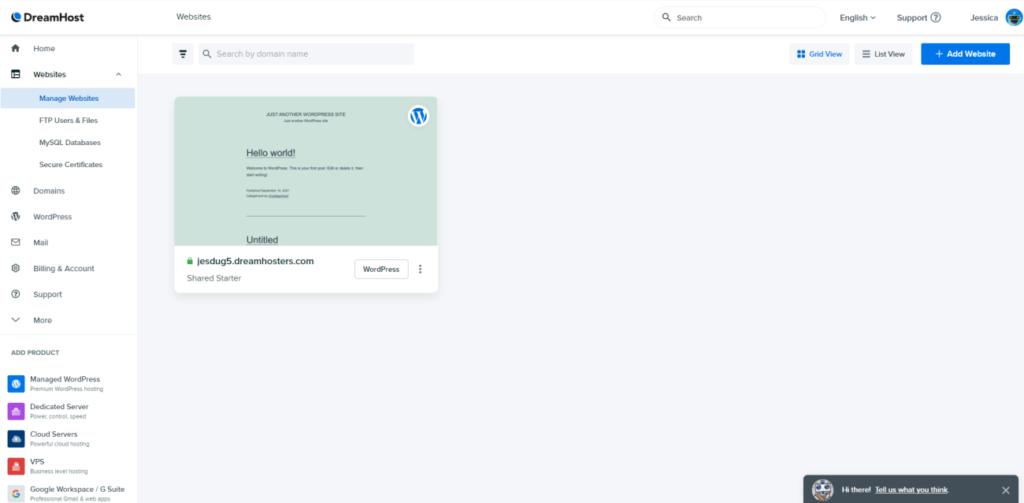The width and height of the screenshot is (1024, 503).
Task: Add Google Workspace / G Suite
Action: click(77, 493)
